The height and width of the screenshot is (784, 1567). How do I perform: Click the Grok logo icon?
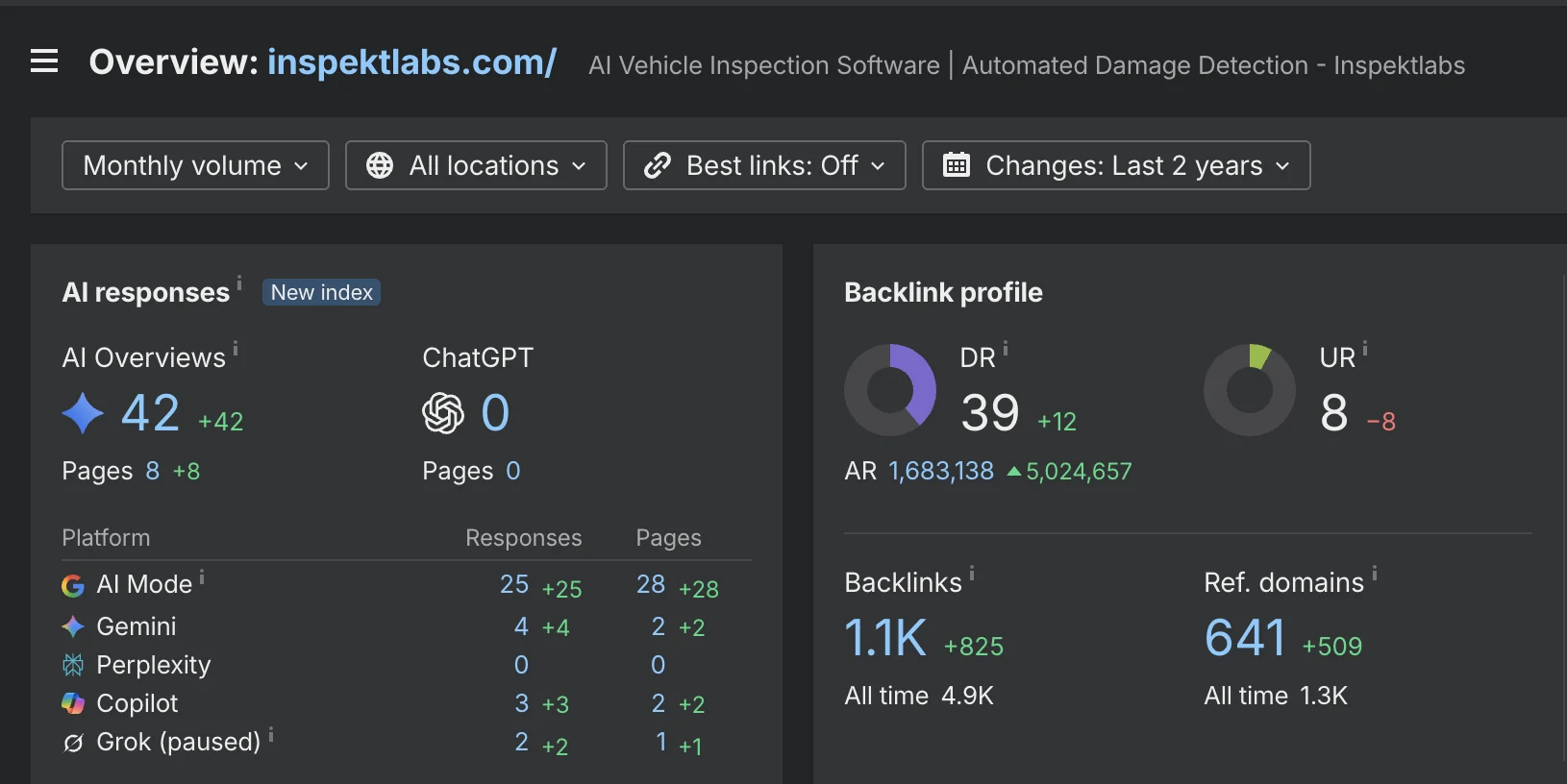(73, 743)
